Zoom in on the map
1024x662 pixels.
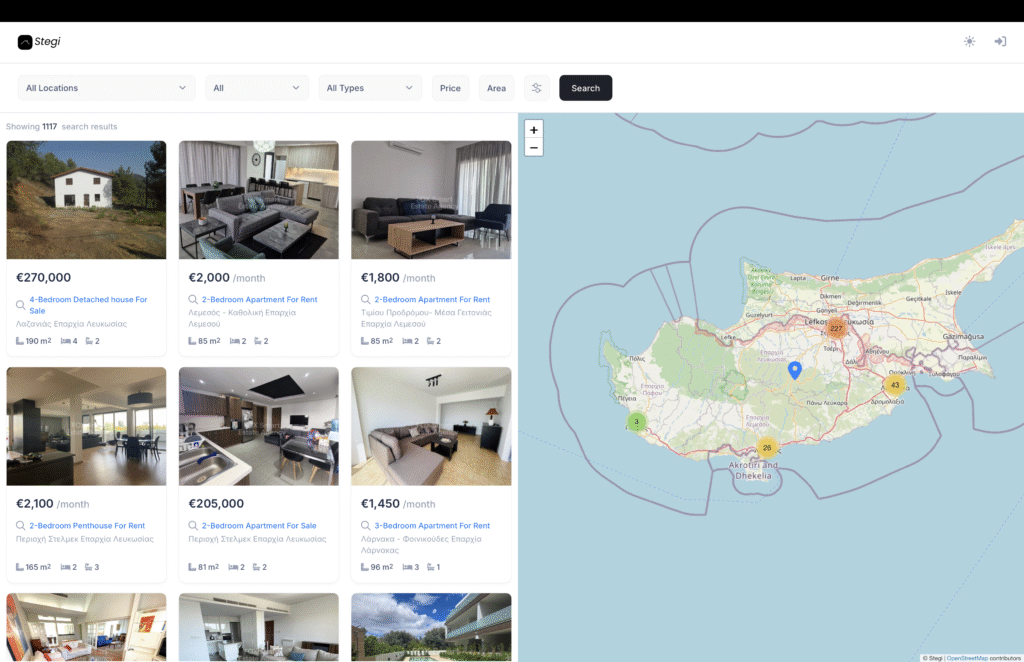tap(534, 130)
